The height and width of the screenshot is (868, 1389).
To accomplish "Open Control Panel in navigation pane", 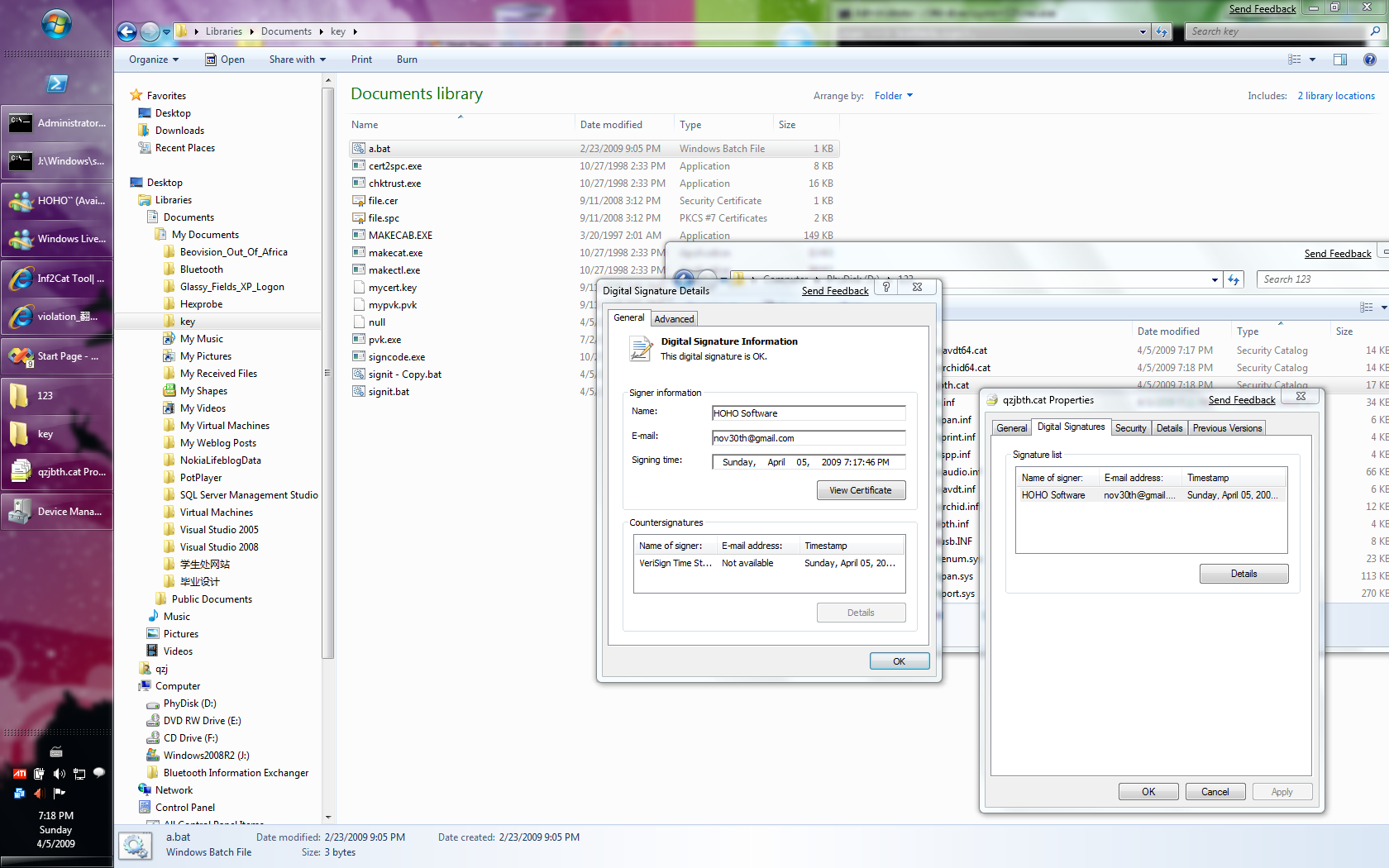I will [x=184, y=808].
